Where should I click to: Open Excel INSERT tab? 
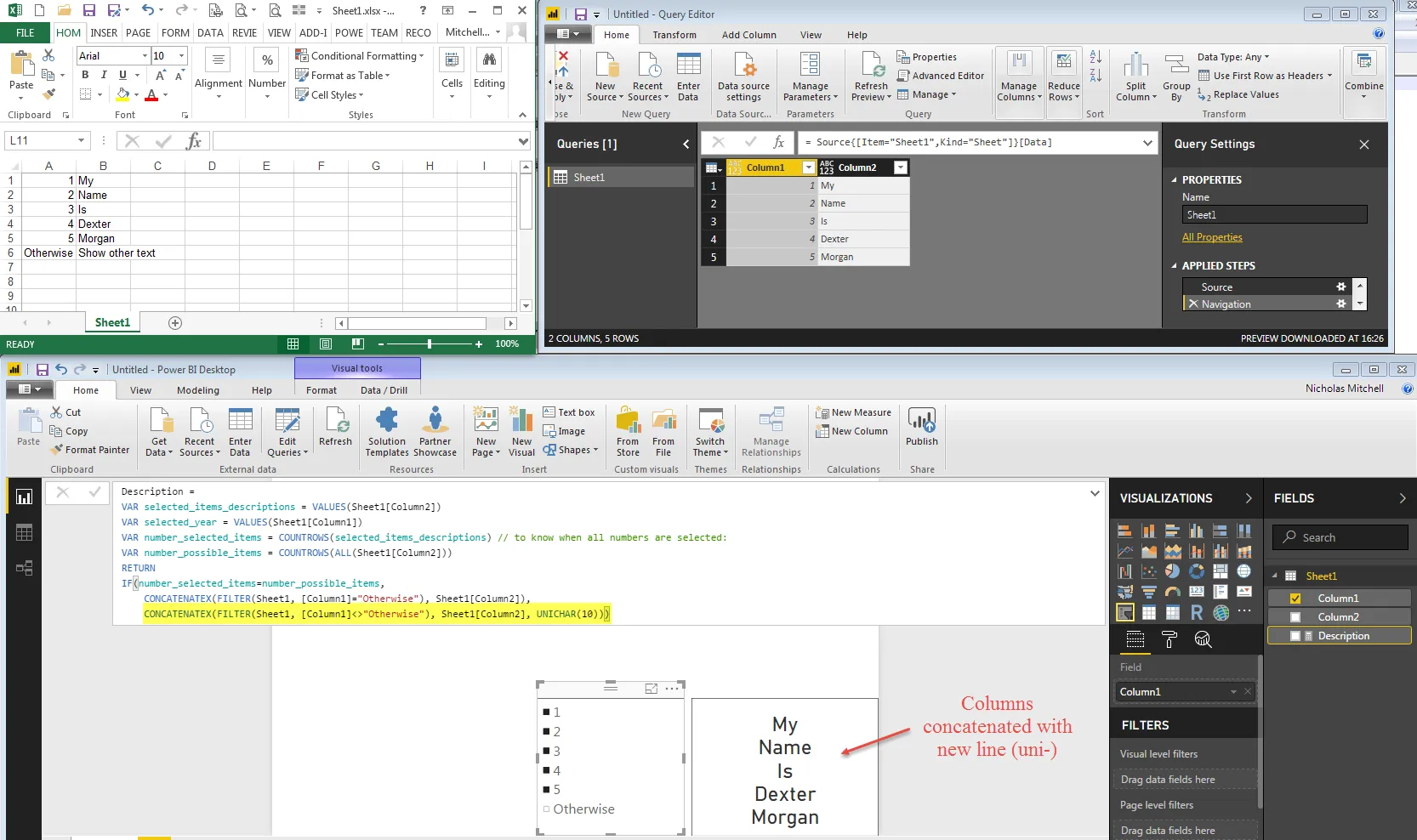(104, 33)
